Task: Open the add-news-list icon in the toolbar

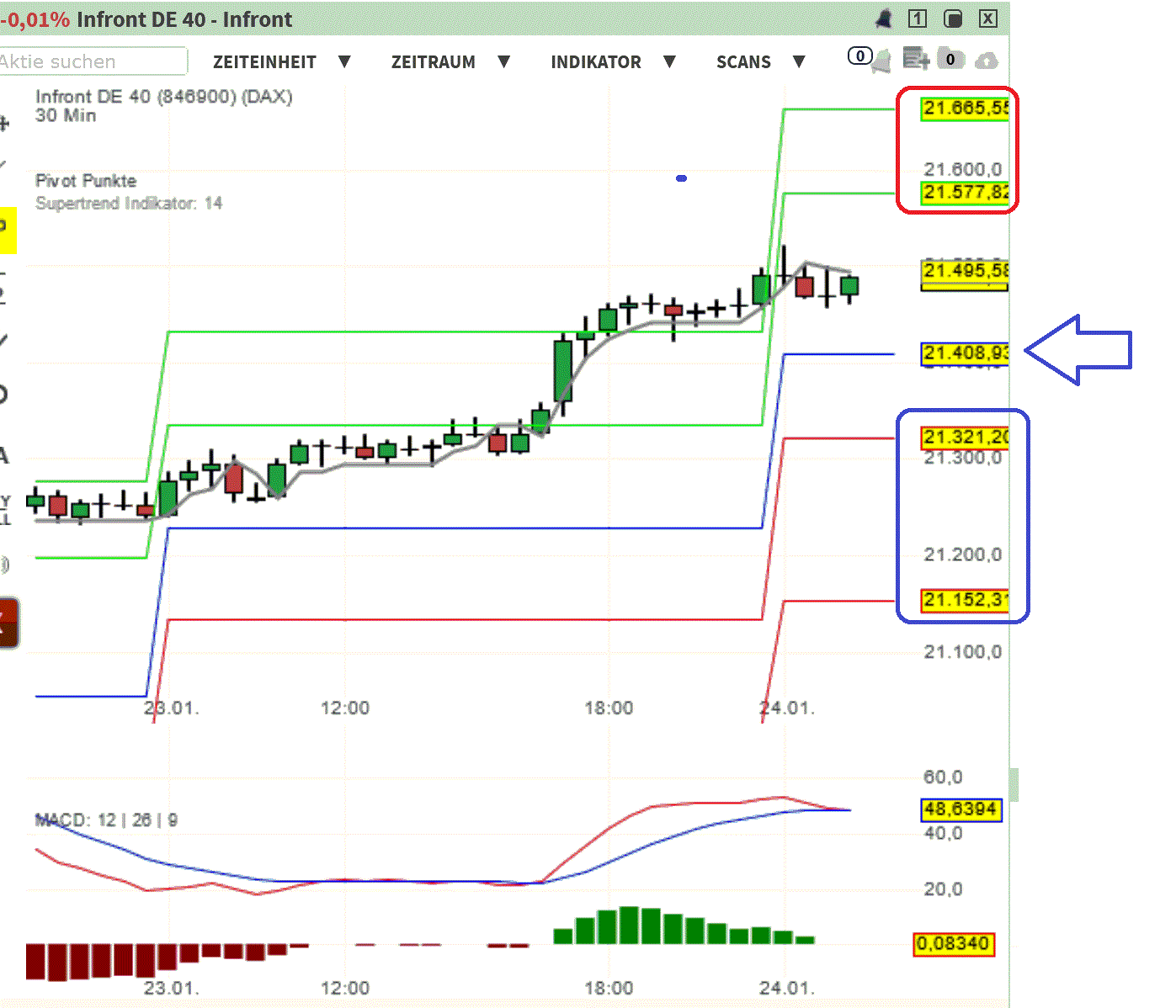Action: coord(917,59)
